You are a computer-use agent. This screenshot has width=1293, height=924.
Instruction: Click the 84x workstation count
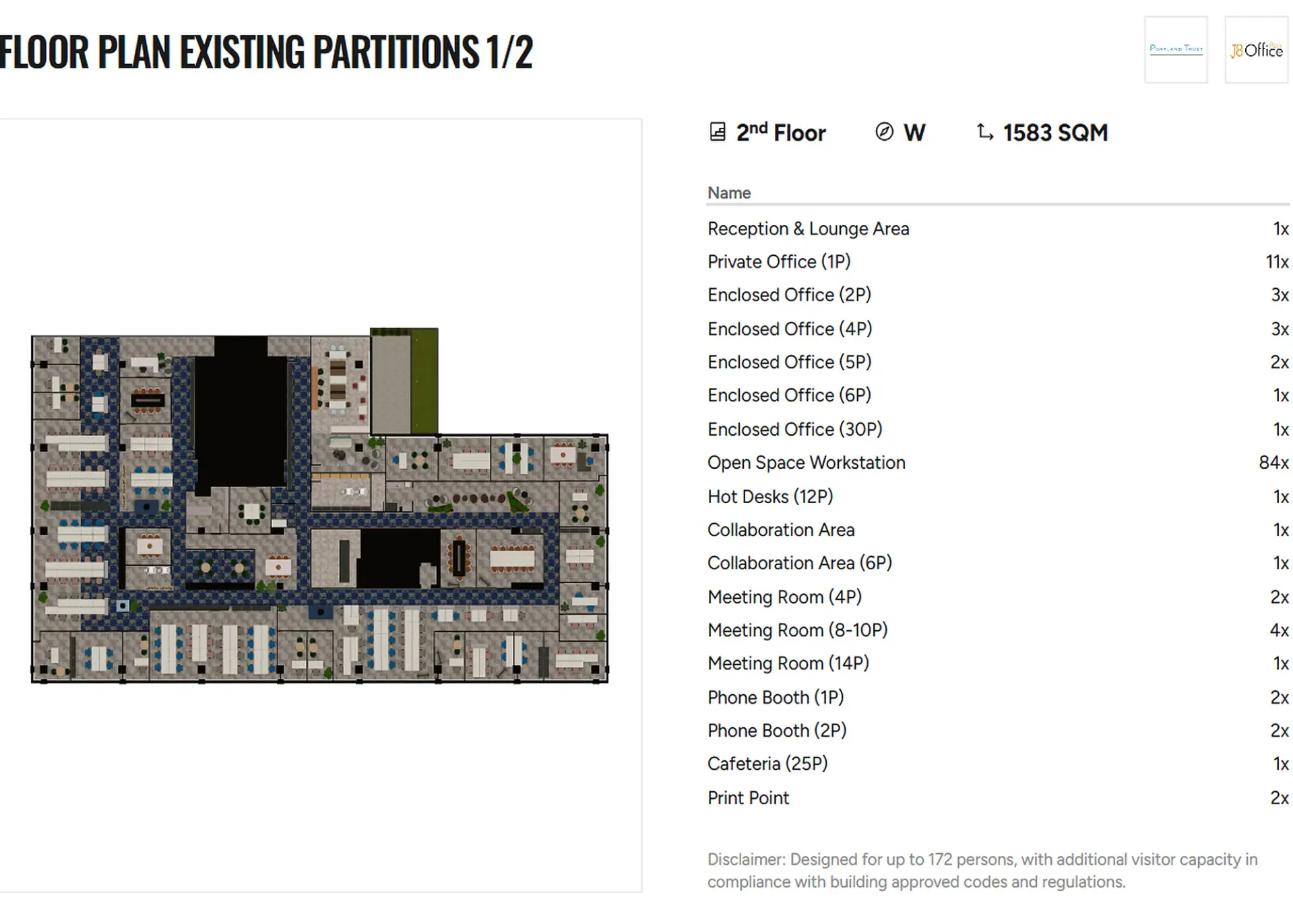click(1273, 463)
